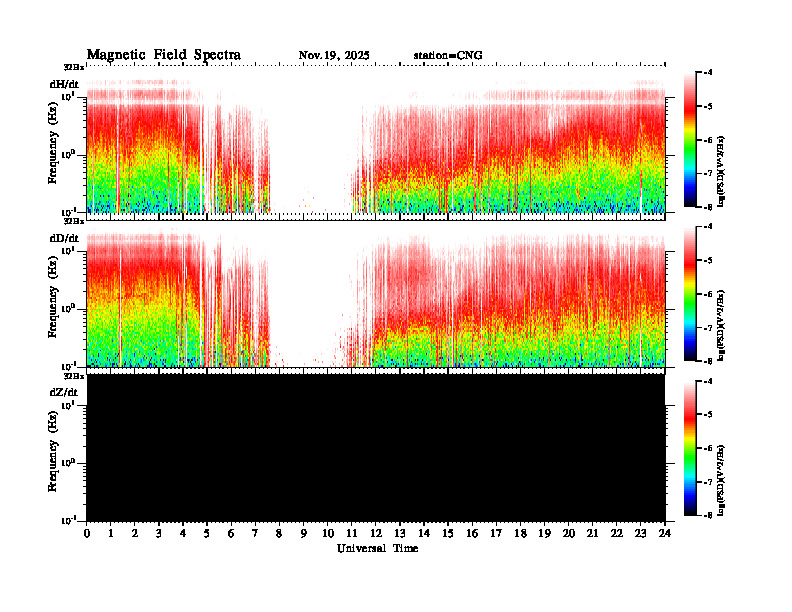Click the "23" hour tick on the time axis

tap(641, 534)
